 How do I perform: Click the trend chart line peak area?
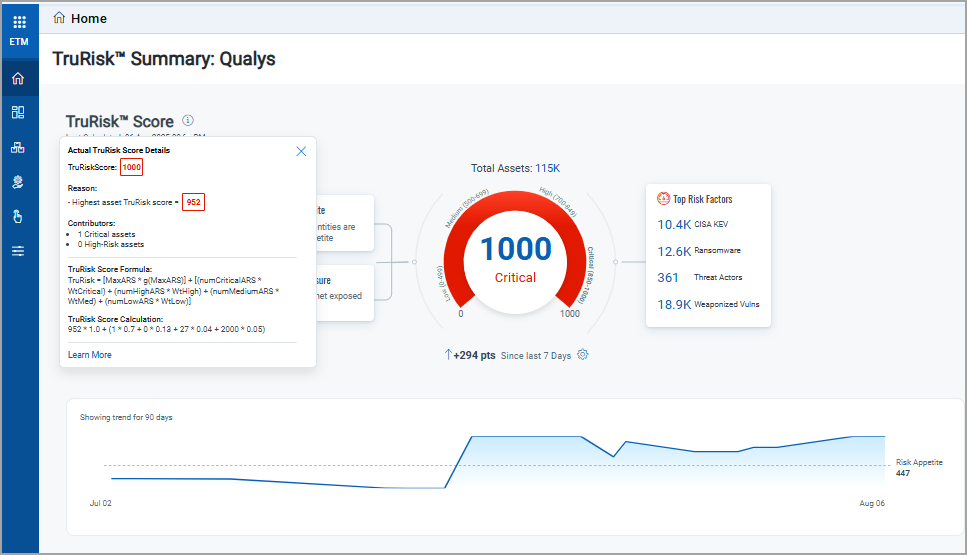[x=526, y=437]
